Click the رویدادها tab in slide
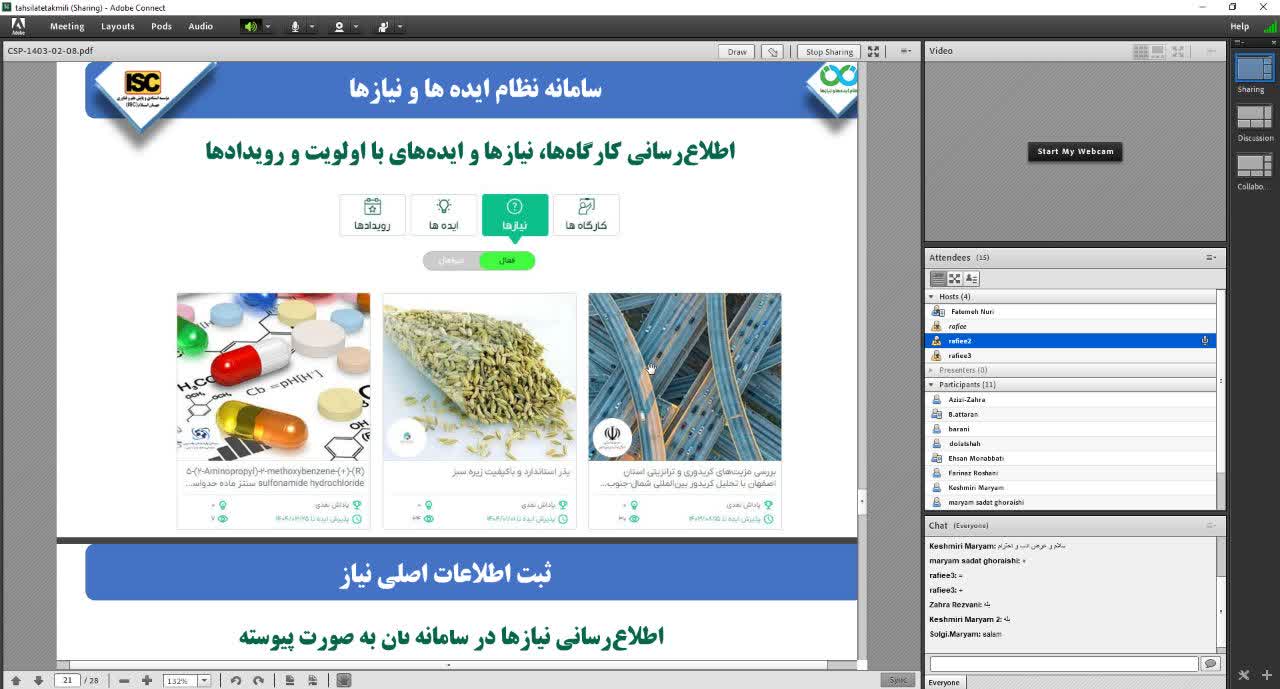Screen dimensions: 1280x689 coord(372,214)
